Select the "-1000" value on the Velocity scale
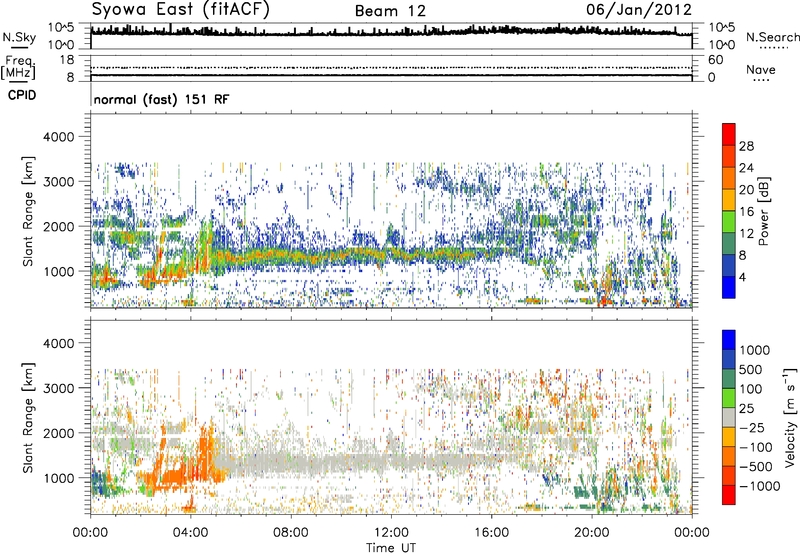The width and height of the screenshot is (800, 554). pos(759,486)
